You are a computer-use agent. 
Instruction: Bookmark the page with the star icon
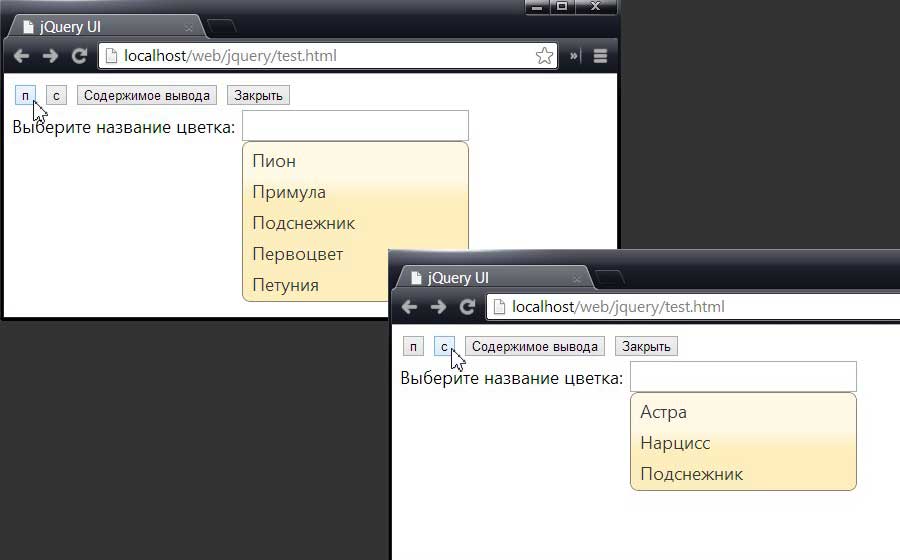click(x=544, y=56)
